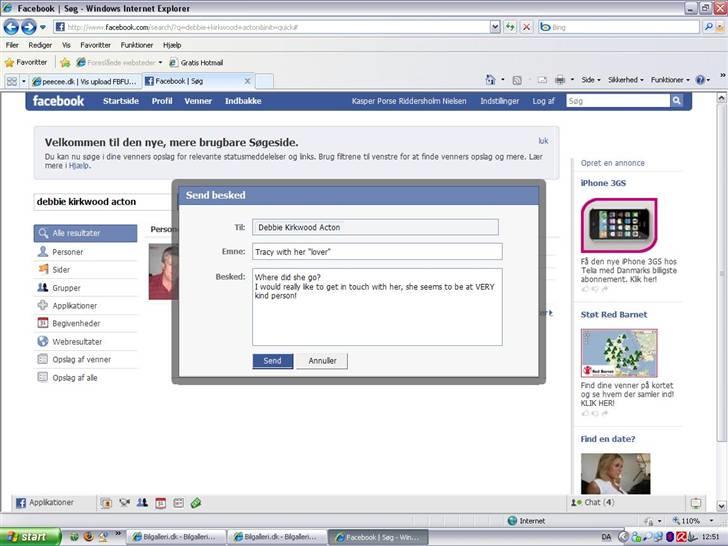Open the Filer menu

tap(13, 45)
